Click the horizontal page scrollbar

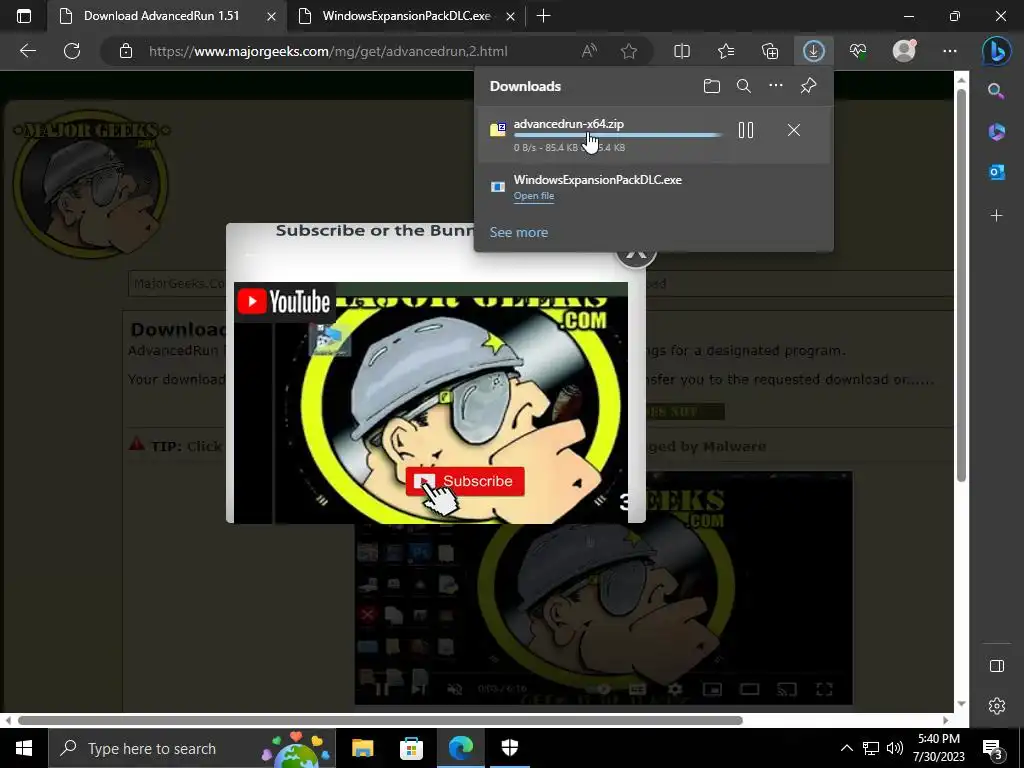pyautogui.click(x=380, y=720)
